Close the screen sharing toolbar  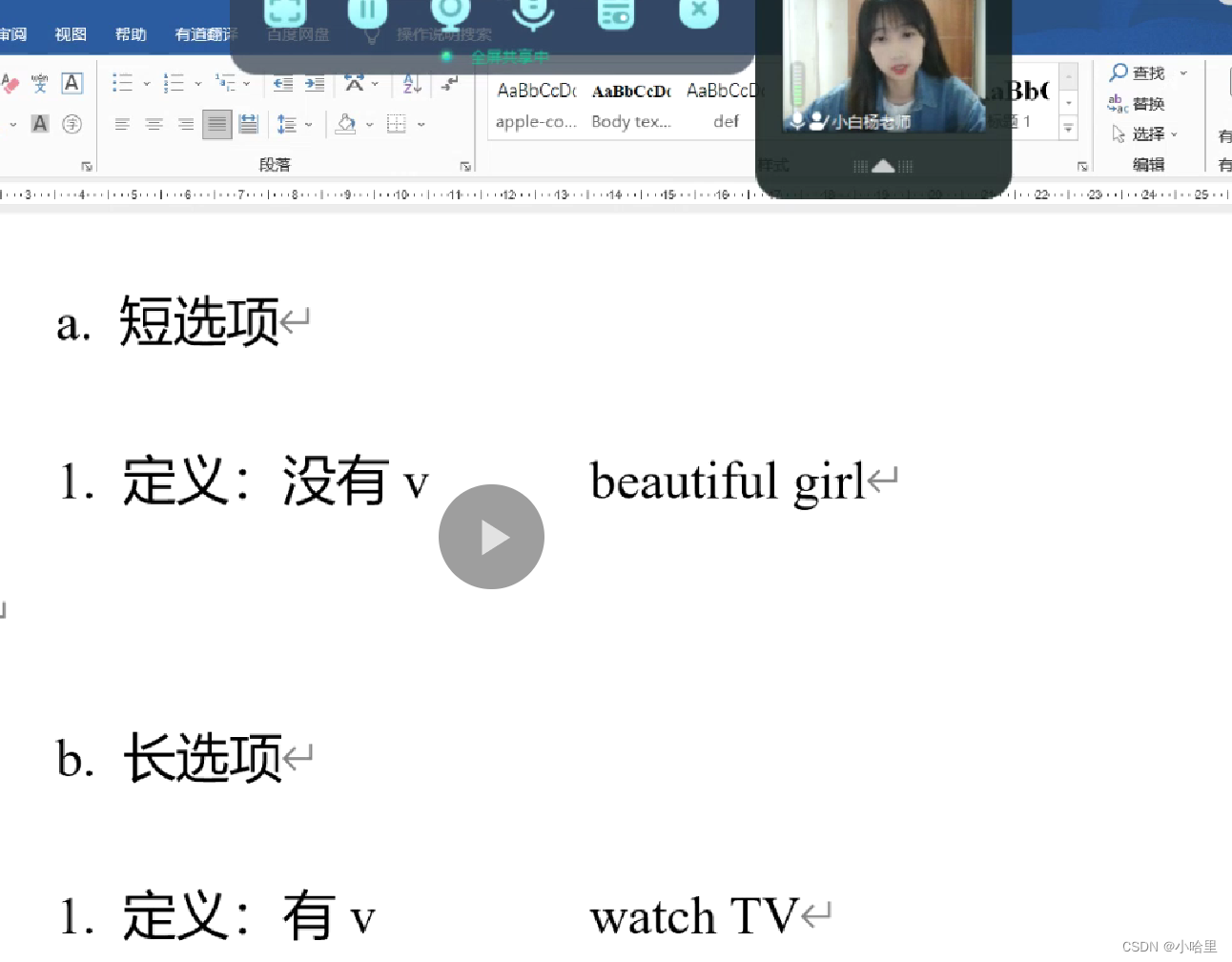699,11
